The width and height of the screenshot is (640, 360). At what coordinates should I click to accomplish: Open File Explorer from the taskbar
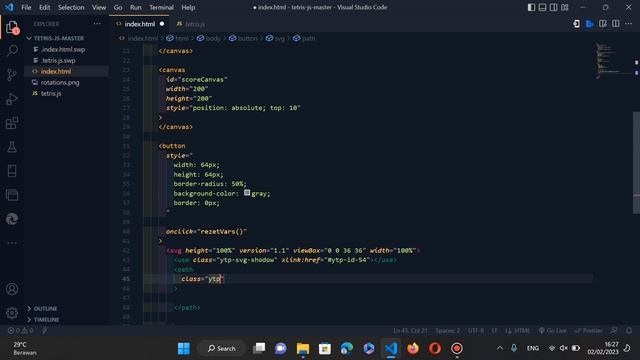[x=303, y=348]
